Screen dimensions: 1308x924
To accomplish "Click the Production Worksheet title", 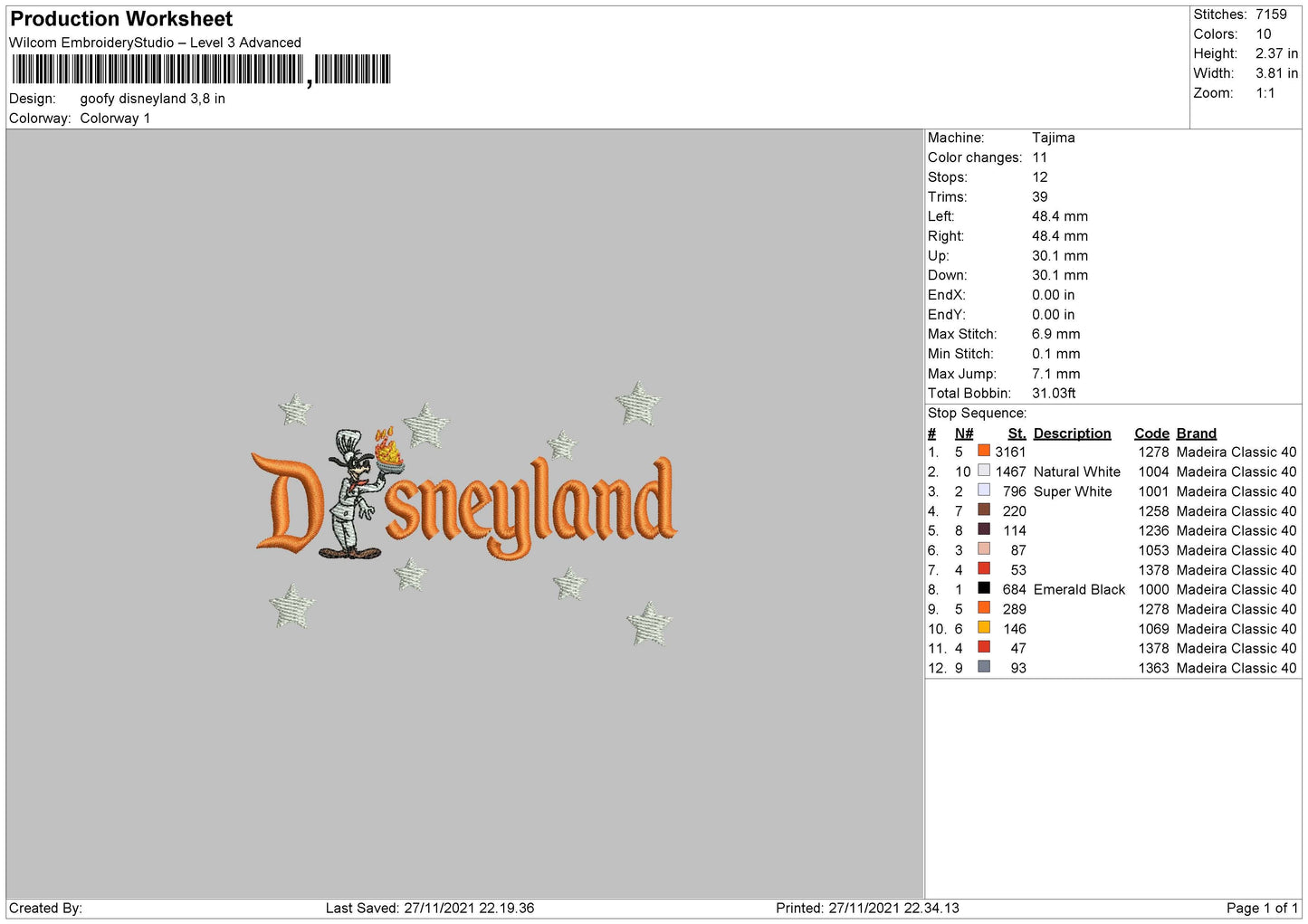I will (121, 19).
